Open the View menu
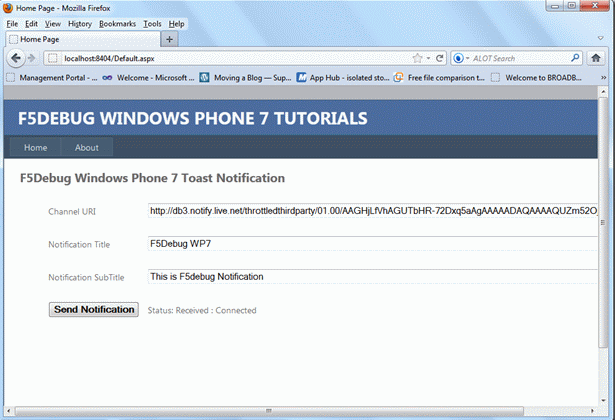615x420 pixels. (x=53, y=24)
